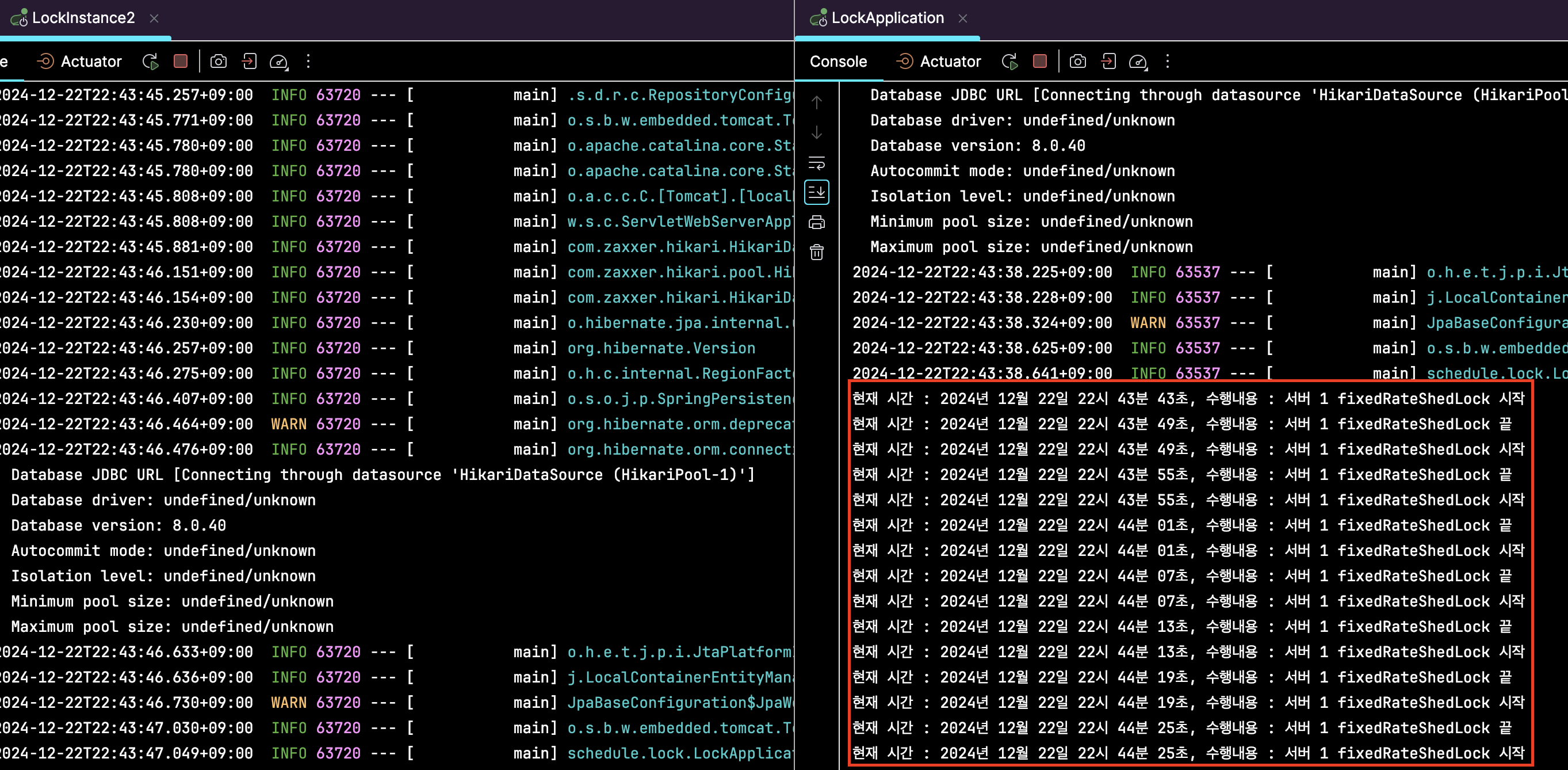
Task: Toggle soft-wrap in the console
Action: pos(817,163)
